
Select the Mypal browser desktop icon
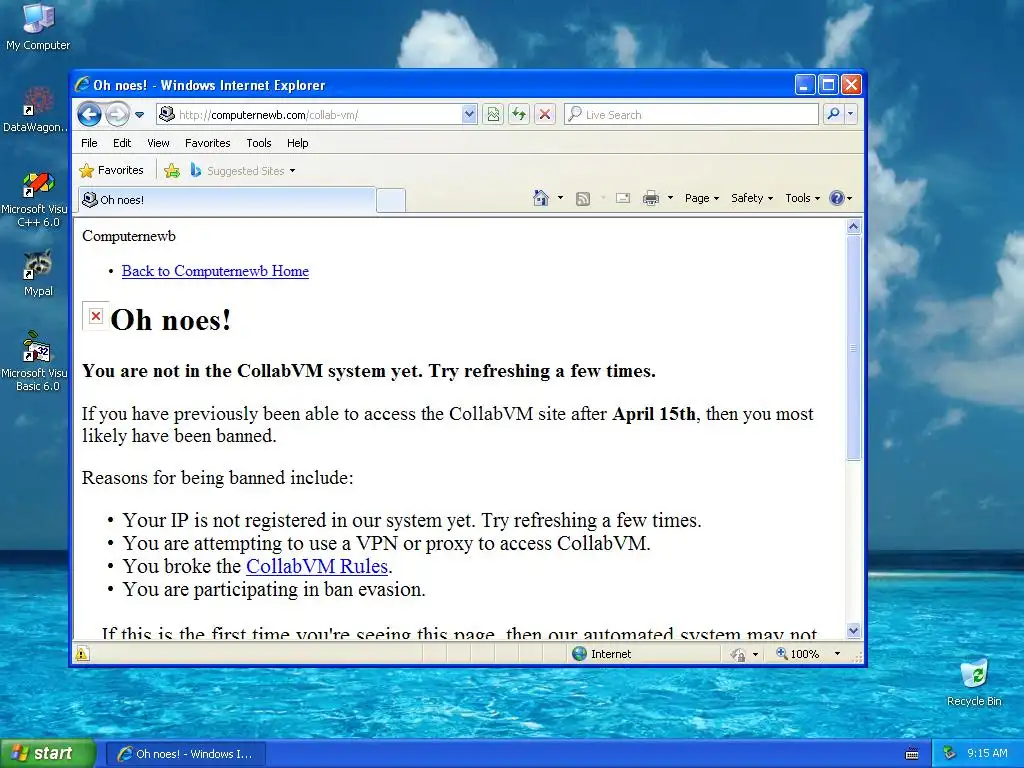(x=38, y=273)
